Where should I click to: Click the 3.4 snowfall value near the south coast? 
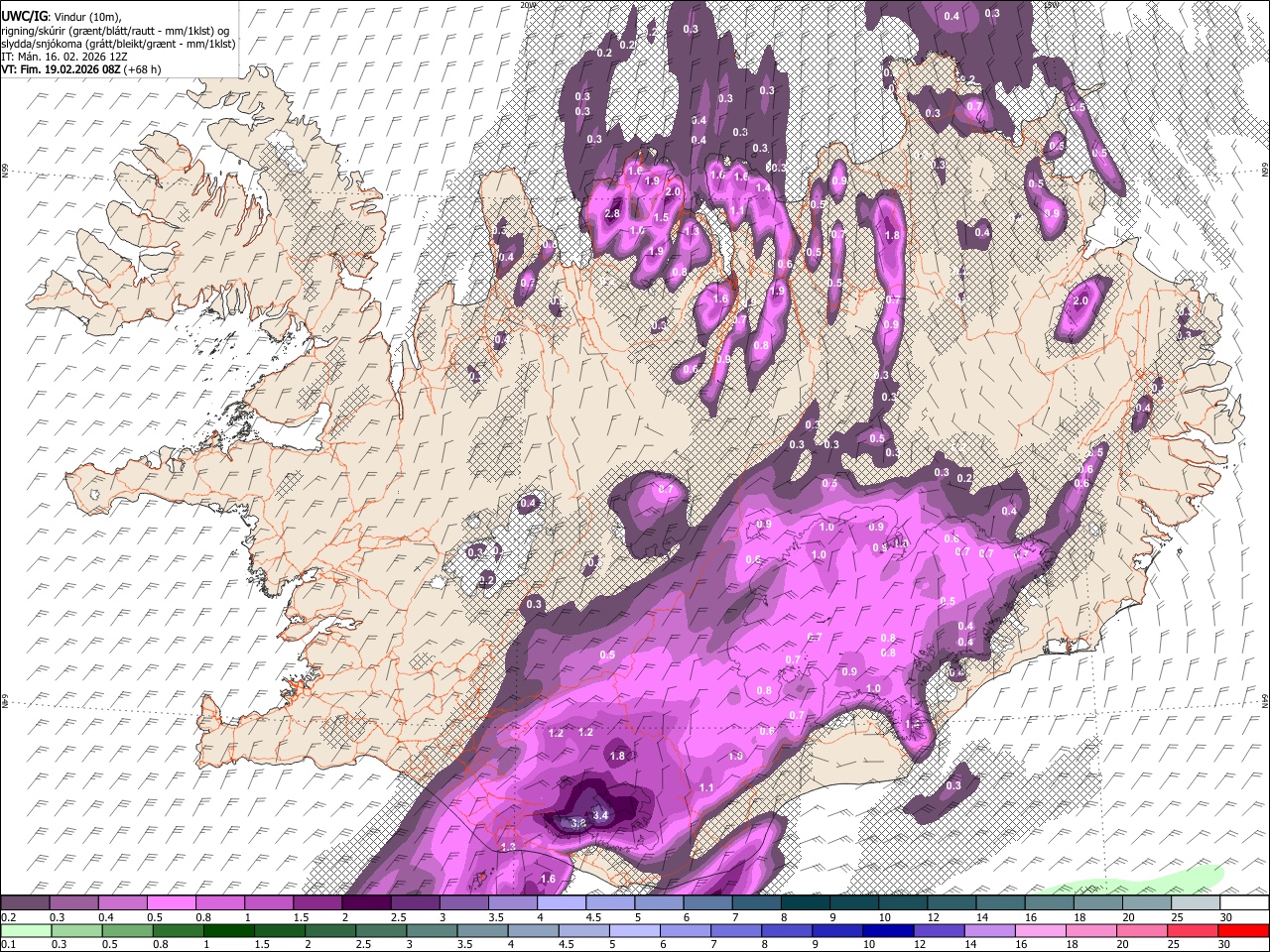click(x=599, y=816)
